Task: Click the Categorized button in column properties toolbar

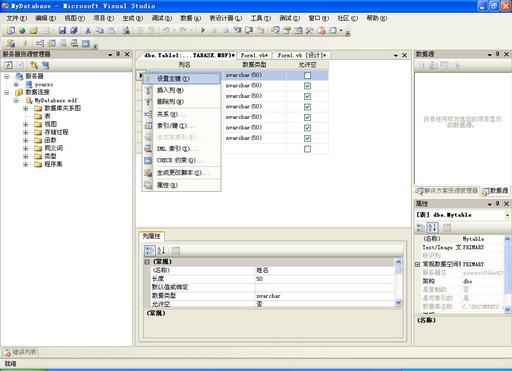Action: (x=150, y=251)
